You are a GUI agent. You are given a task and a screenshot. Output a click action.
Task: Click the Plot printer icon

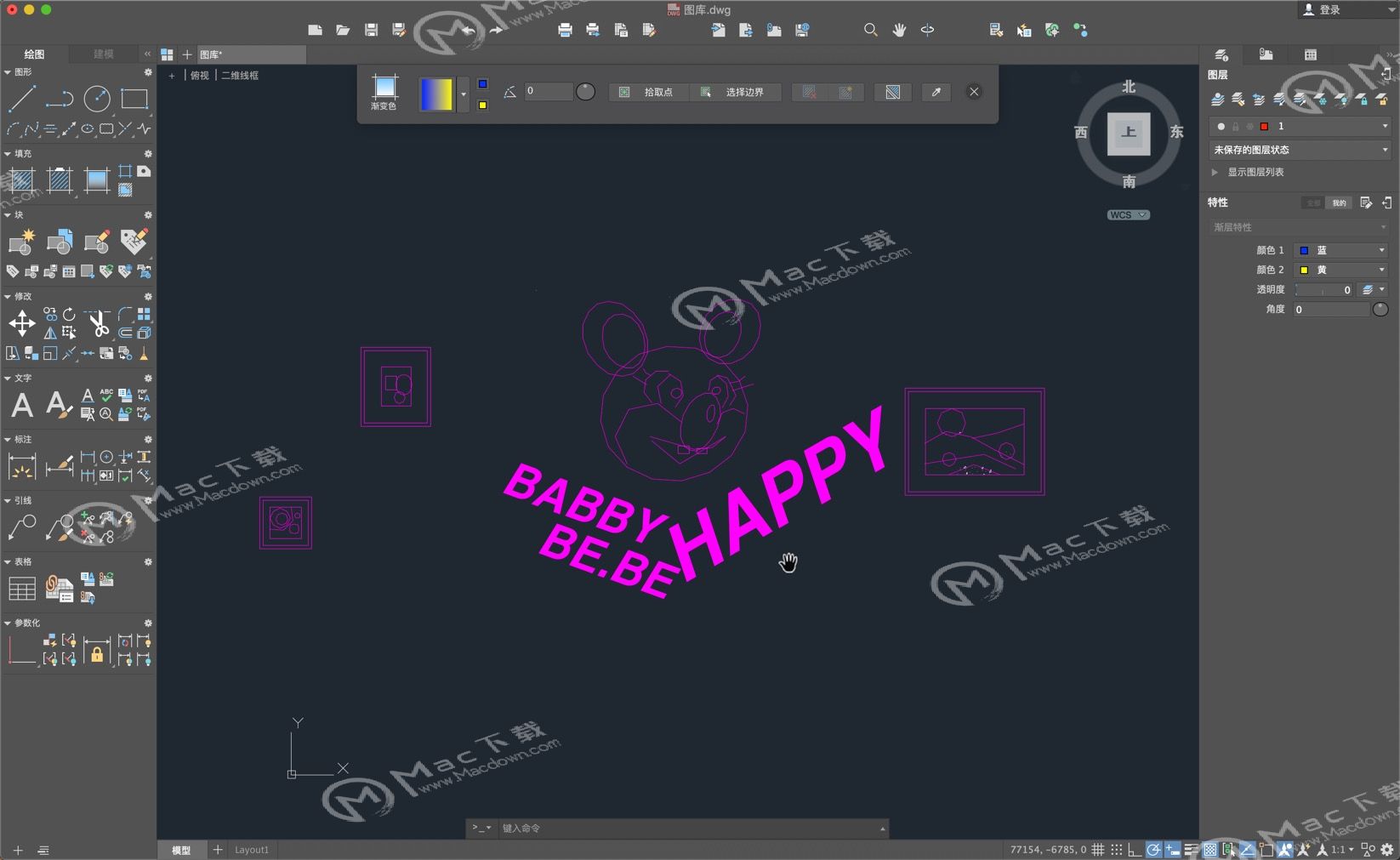(565, 30)
